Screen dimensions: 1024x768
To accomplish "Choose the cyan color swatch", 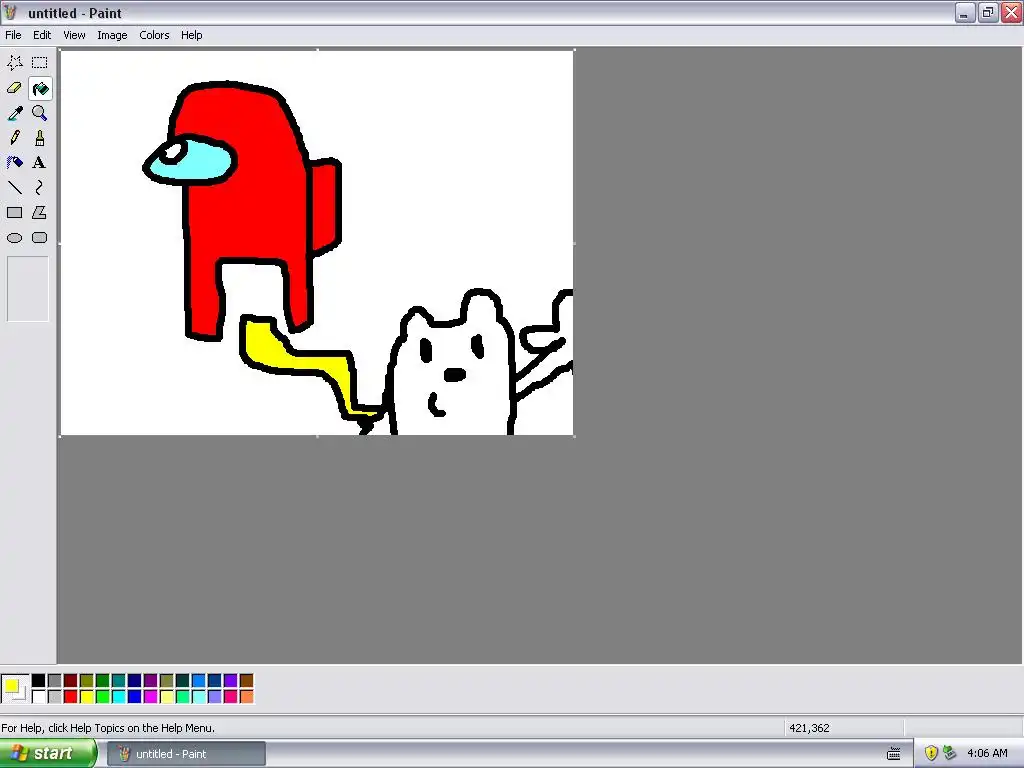I will [118, 697].
